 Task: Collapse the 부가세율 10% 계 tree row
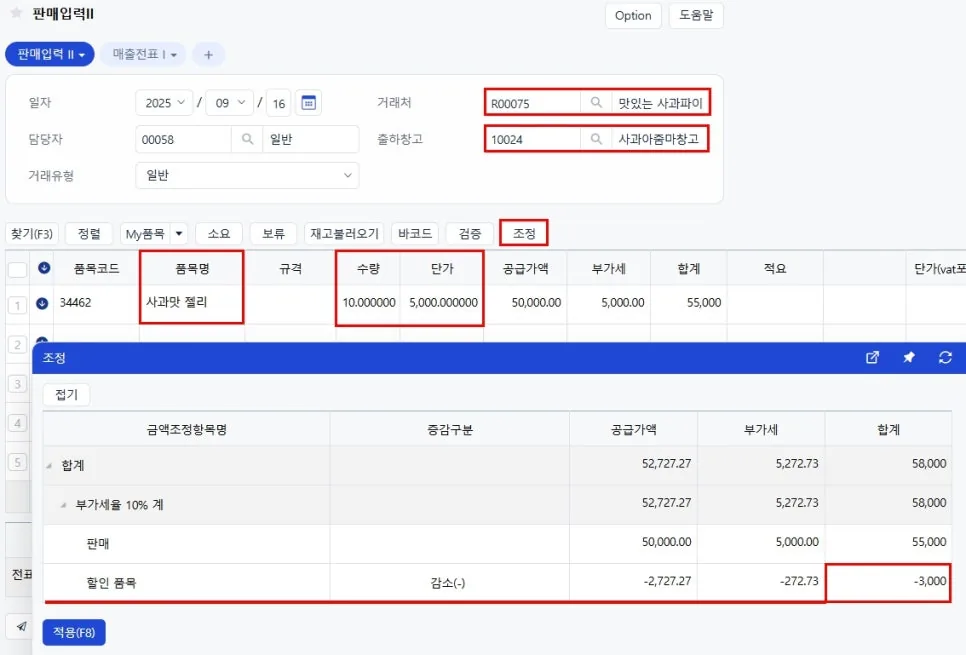pos(63,505)
